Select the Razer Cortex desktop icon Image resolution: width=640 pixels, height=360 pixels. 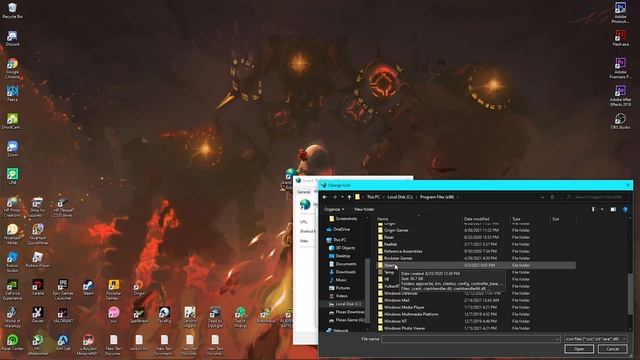[x=12, y=343]
